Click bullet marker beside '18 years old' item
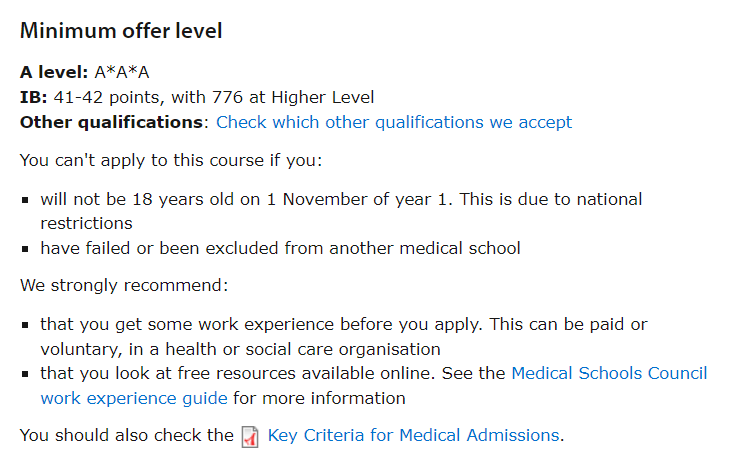Image resolution: width=732 pixels, height=461 pixels. tap(25, 200)
